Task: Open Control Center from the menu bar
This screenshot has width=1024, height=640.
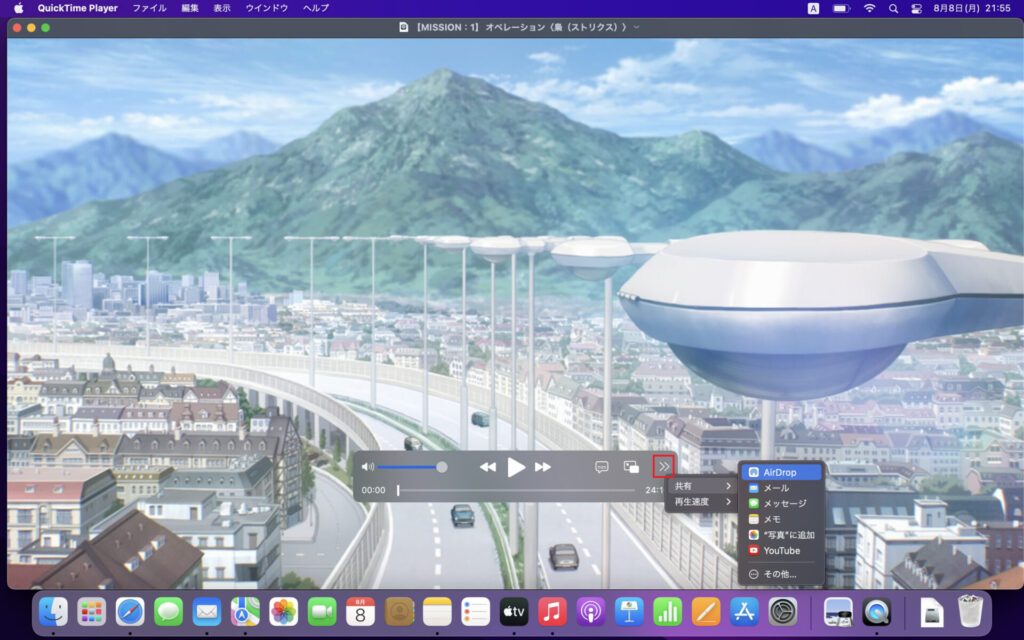Action: click(x=916, y=8)
